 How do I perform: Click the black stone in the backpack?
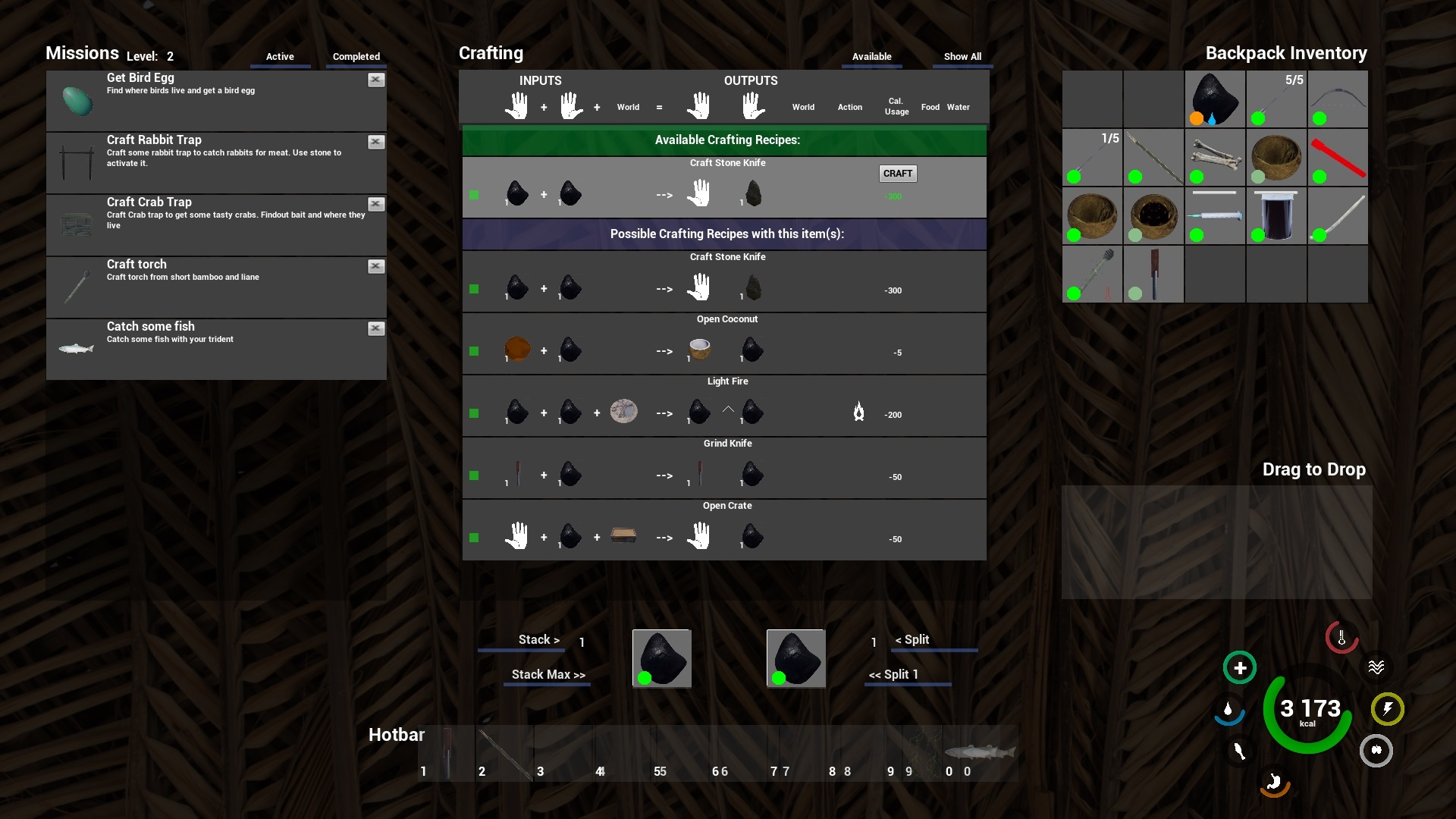[1214, 99]
